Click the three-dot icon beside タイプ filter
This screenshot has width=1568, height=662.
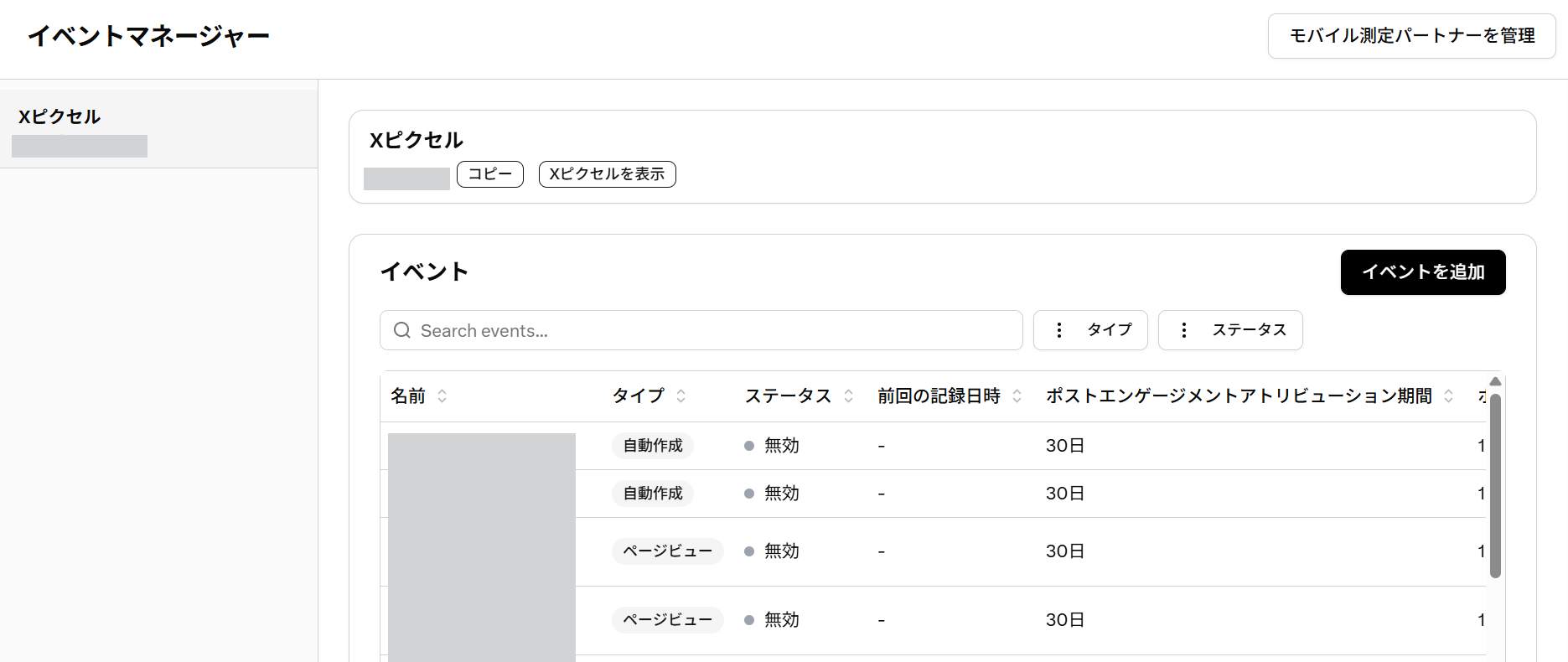point(1059,330)
